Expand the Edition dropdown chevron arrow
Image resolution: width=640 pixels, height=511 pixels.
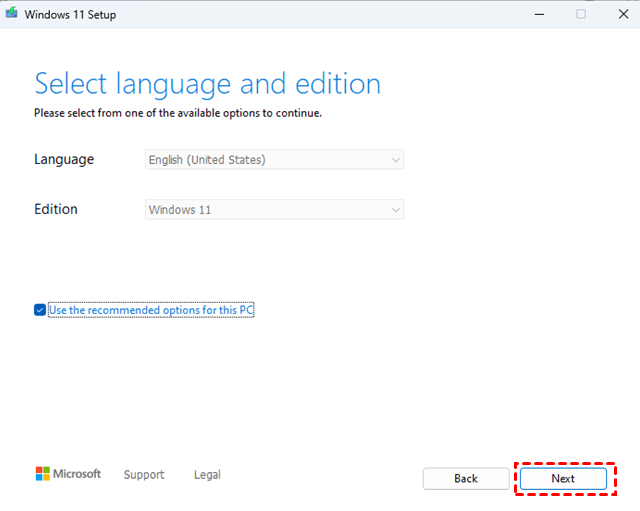point(396,210)
